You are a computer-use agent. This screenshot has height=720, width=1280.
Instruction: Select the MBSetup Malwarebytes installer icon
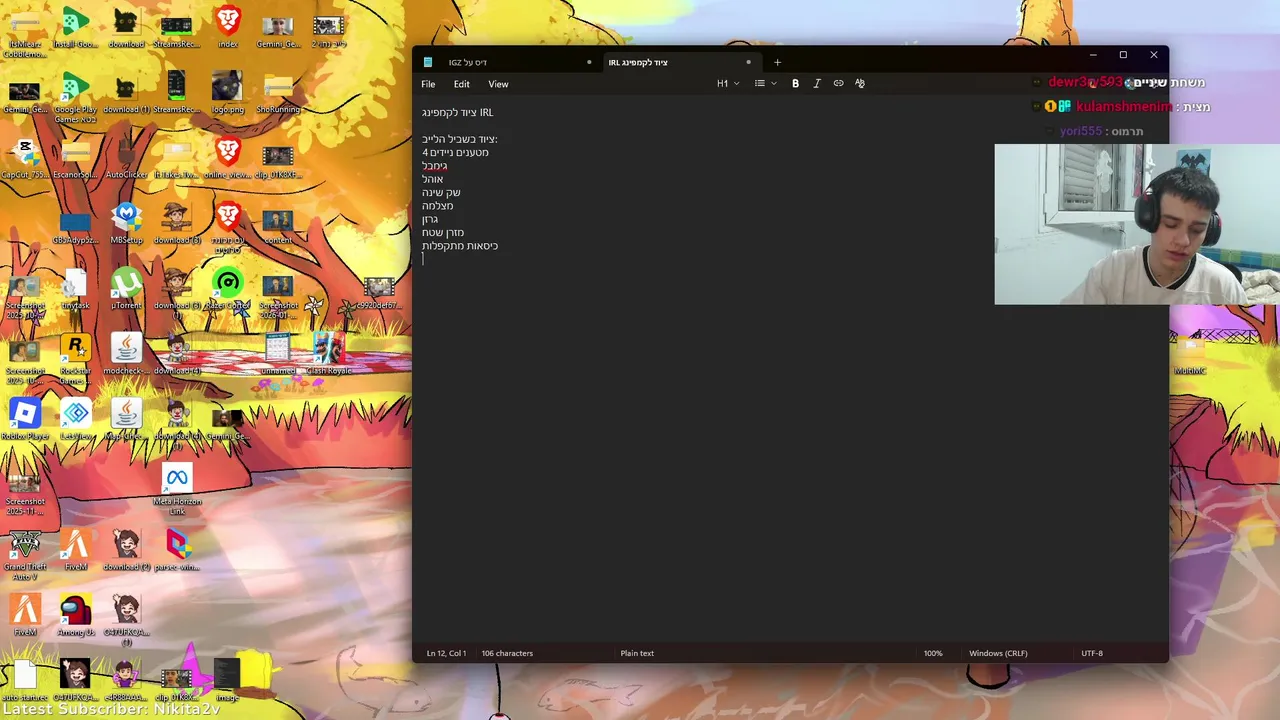click(x=126, y=224)
